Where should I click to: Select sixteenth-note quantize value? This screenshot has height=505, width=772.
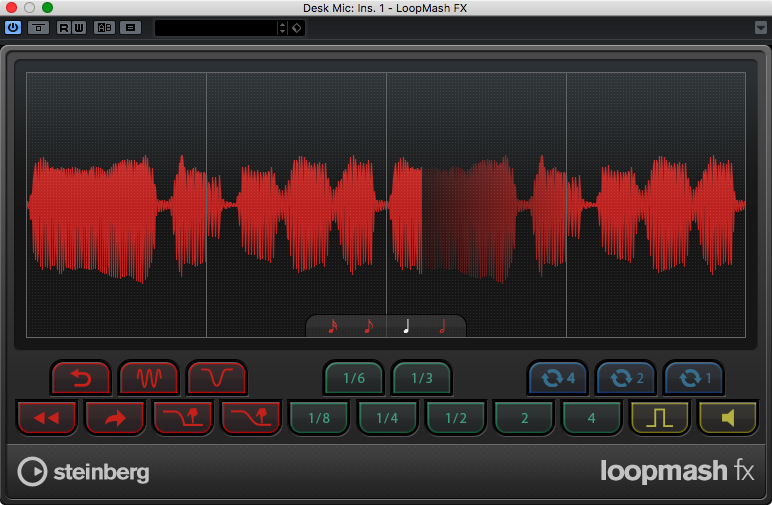[333, 326]
